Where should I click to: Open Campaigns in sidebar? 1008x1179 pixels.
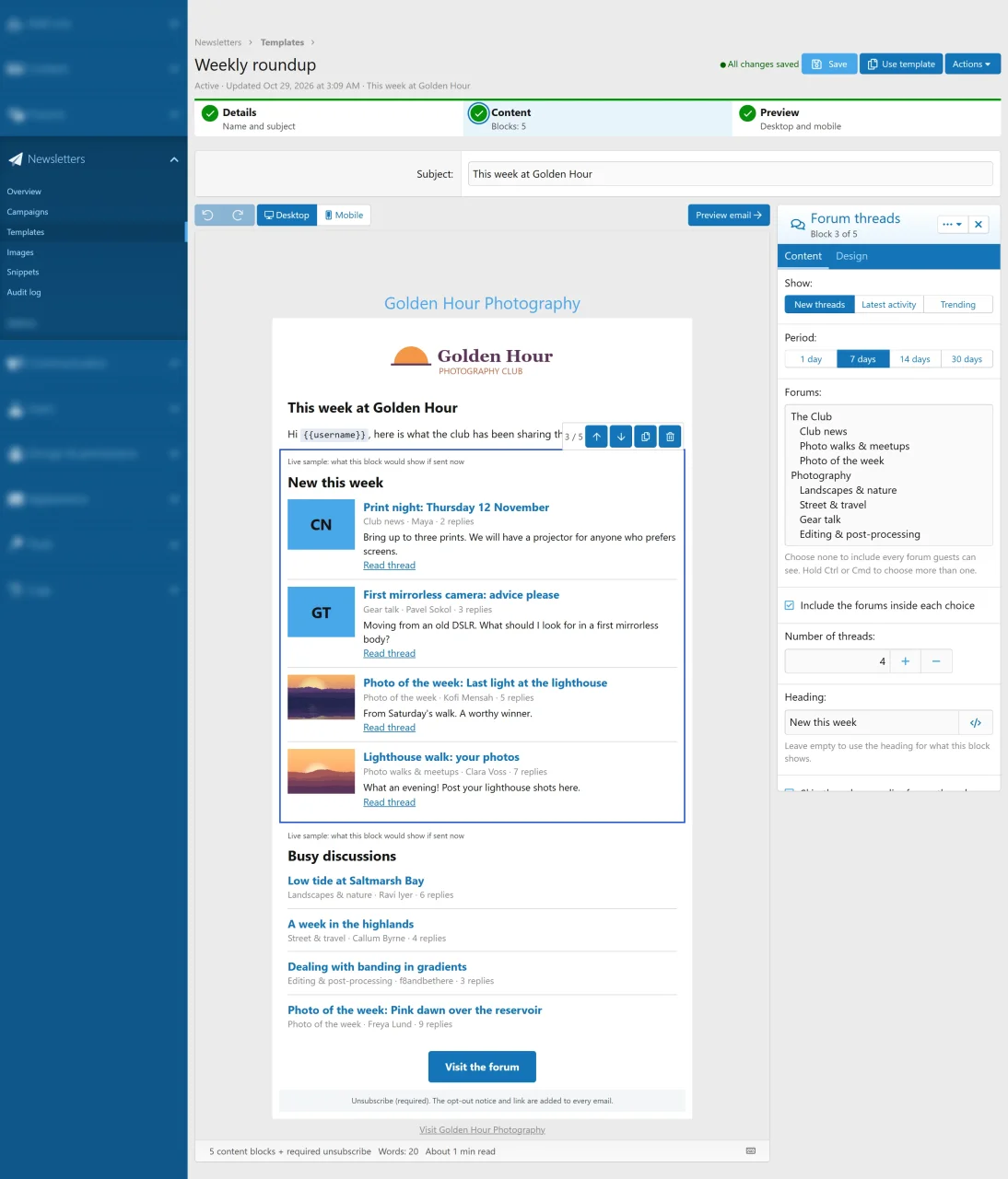28,212
